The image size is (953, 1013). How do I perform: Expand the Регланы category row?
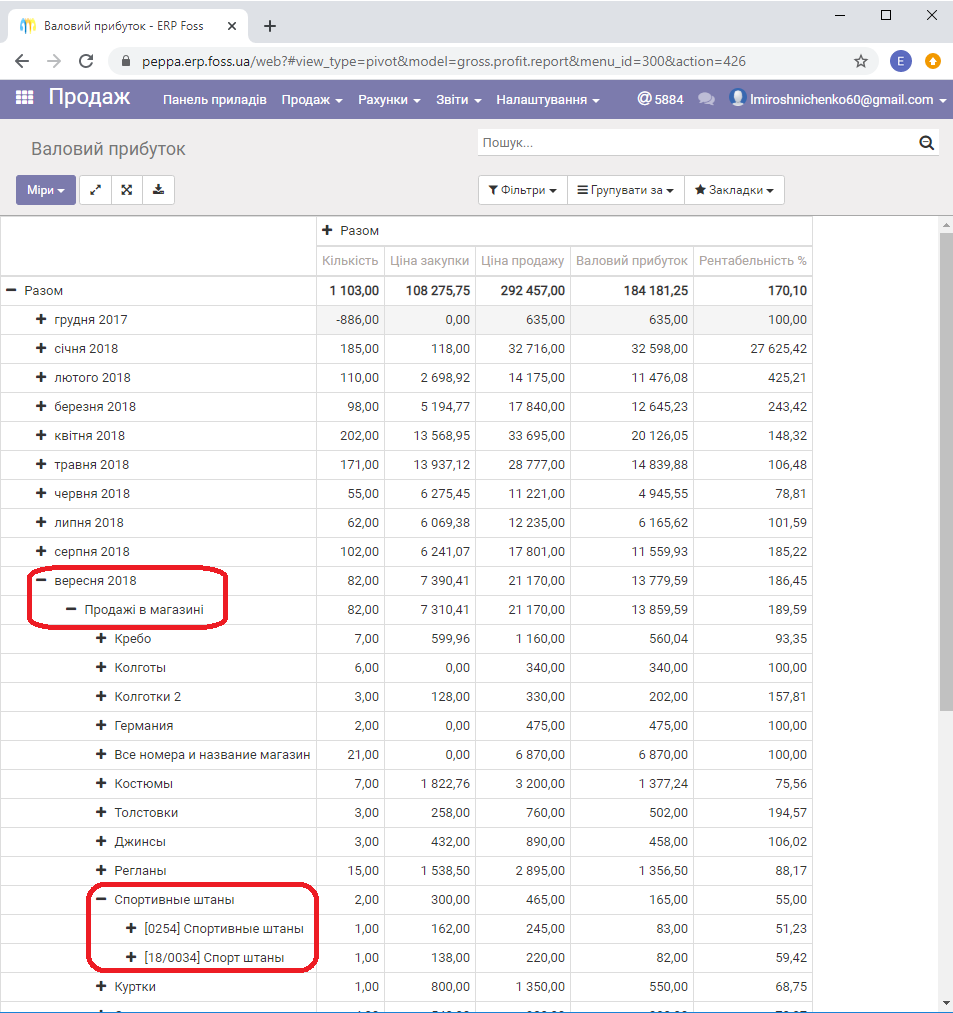[101, 870]
